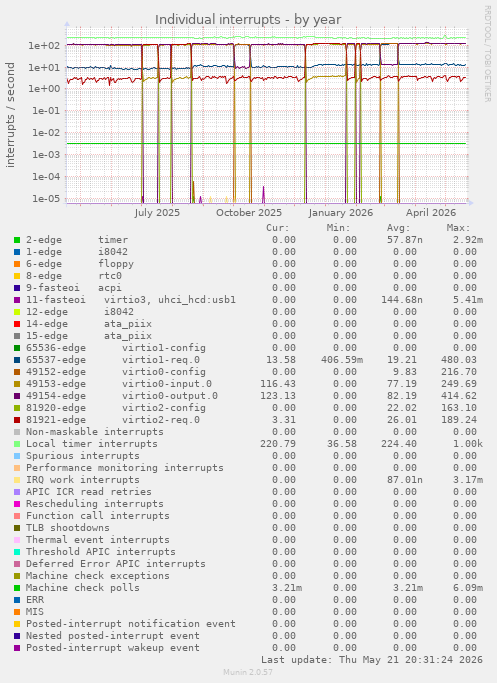The height and width of the screenshot is (683, 497).
Task: Click the April 2026 x-axis label
Action: pos(431,213)
